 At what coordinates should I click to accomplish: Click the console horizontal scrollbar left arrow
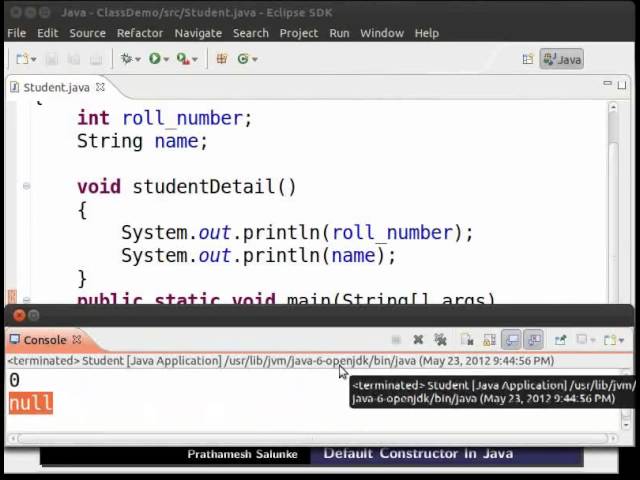(x=13, y=438)
